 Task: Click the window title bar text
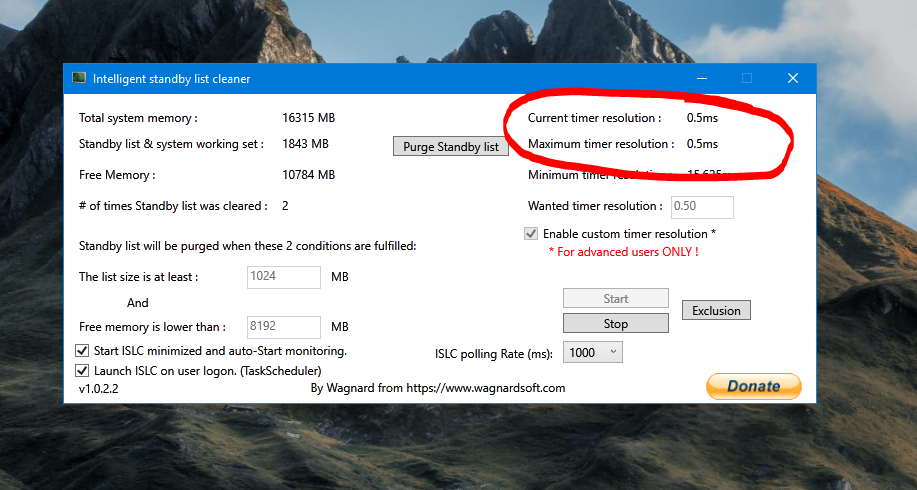(172, 78)
